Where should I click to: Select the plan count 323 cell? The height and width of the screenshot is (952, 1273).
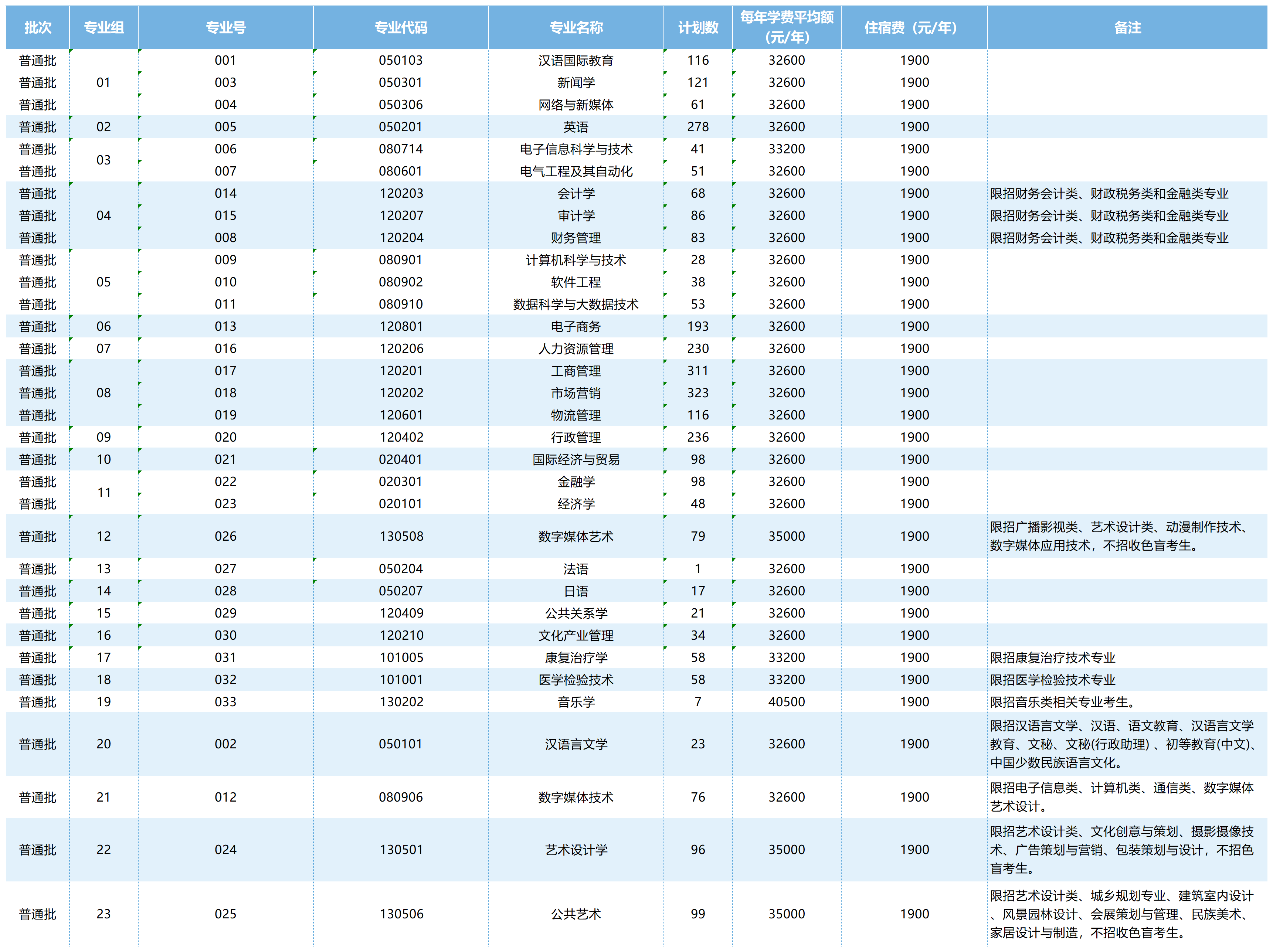698,392
